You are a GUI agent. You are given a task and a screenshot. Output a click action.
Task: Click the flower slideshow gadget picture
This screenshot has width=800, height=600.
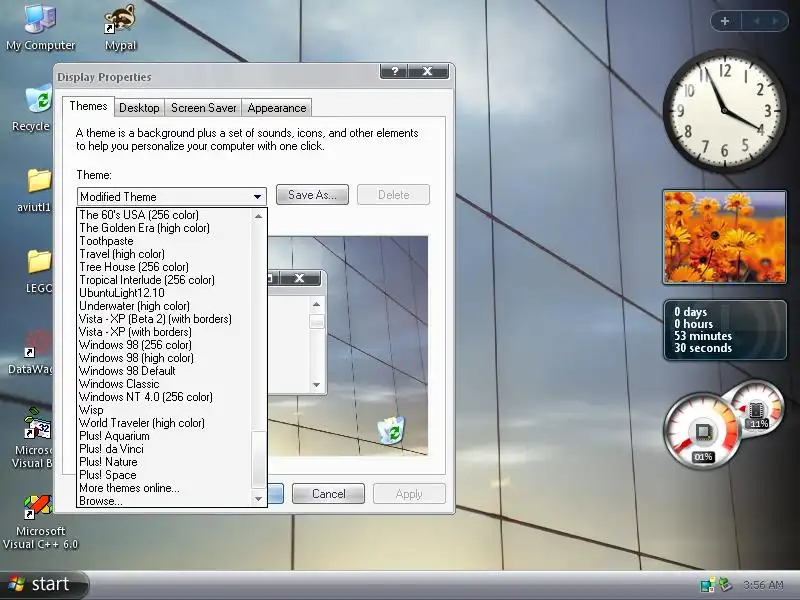[724, 237]
